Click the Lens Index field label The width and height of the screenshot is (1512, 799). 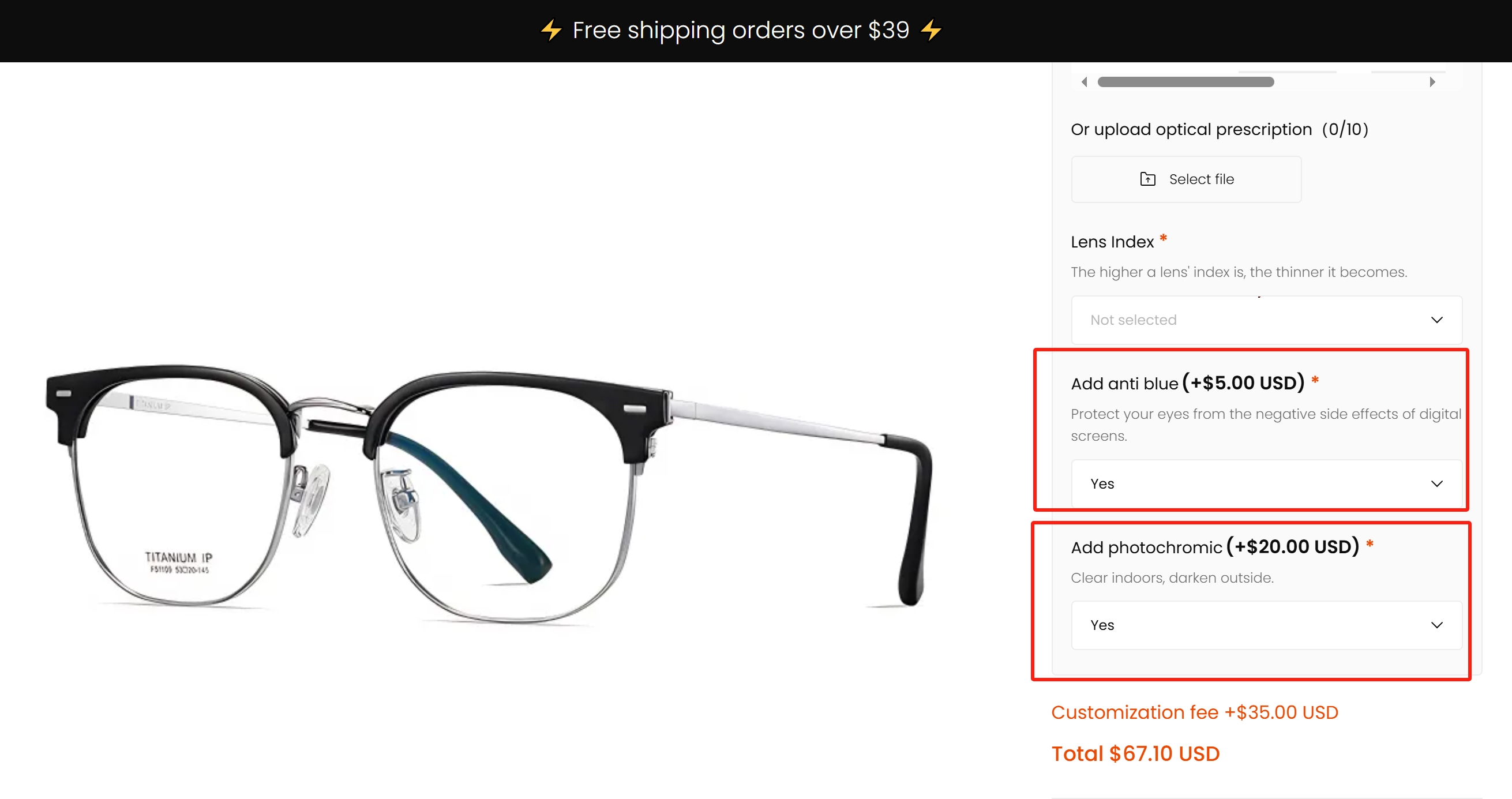point(1112,242)
